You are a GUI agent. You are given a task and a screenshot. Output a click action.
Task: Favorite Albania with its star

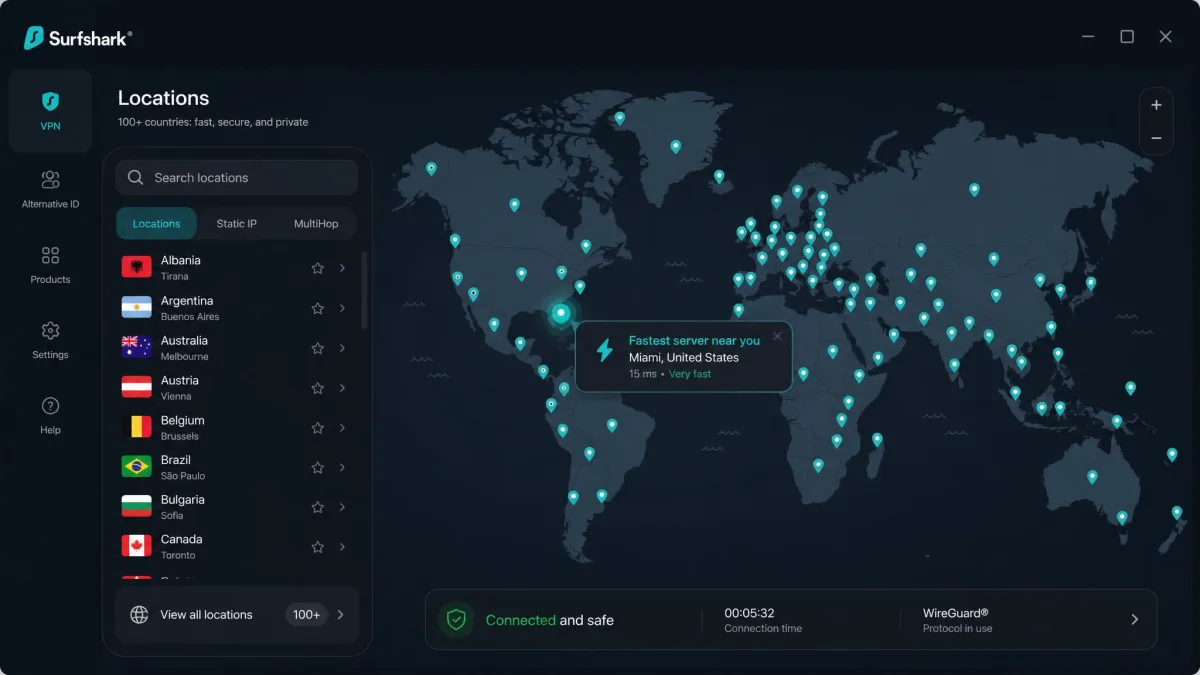pyautogui.click(x=317, y=268)
